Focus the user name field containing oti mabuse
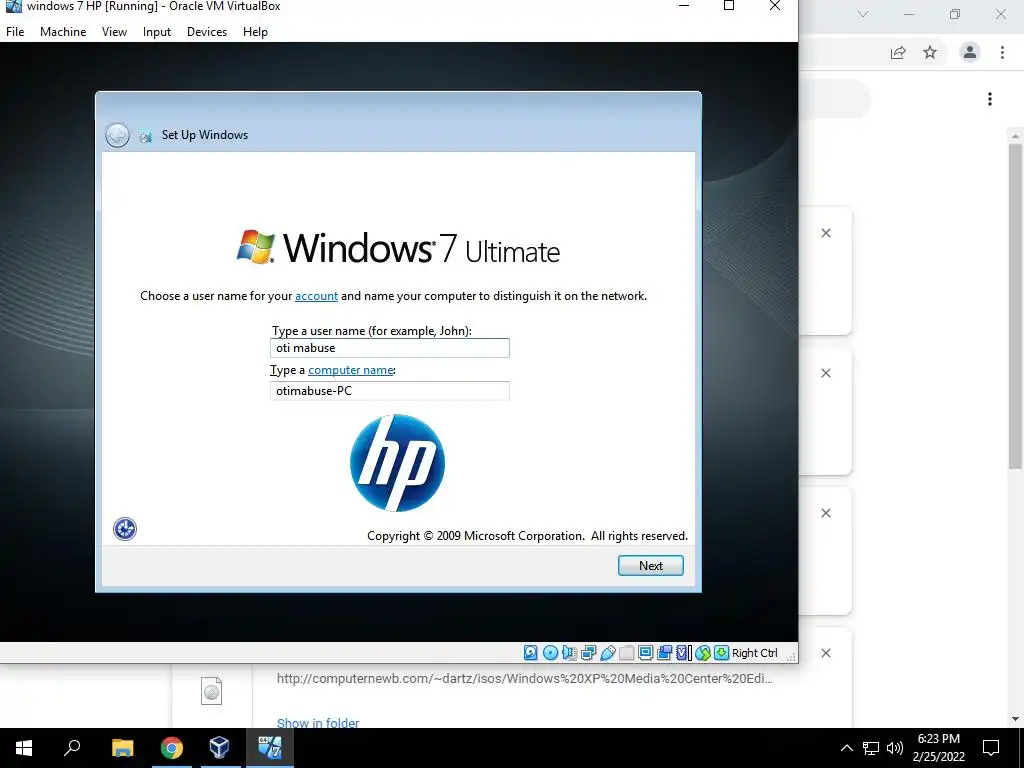Screen dimensions: 1024x768 (x=390, y=348)
